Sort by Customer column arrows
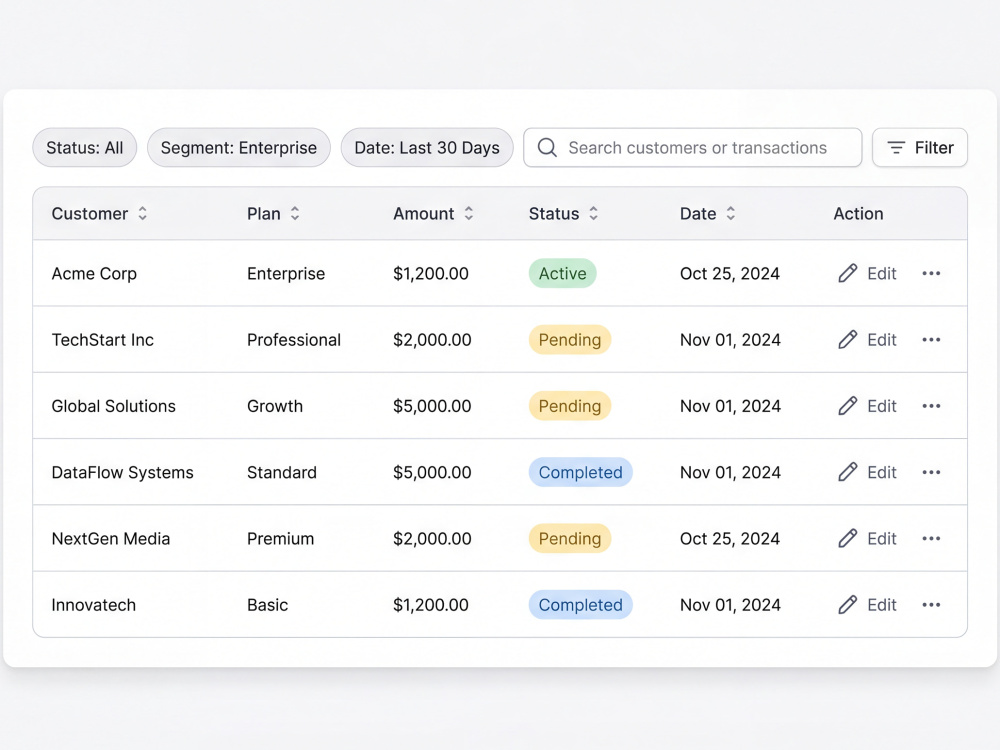1000x750 pixels. click(x=143, y=213)
